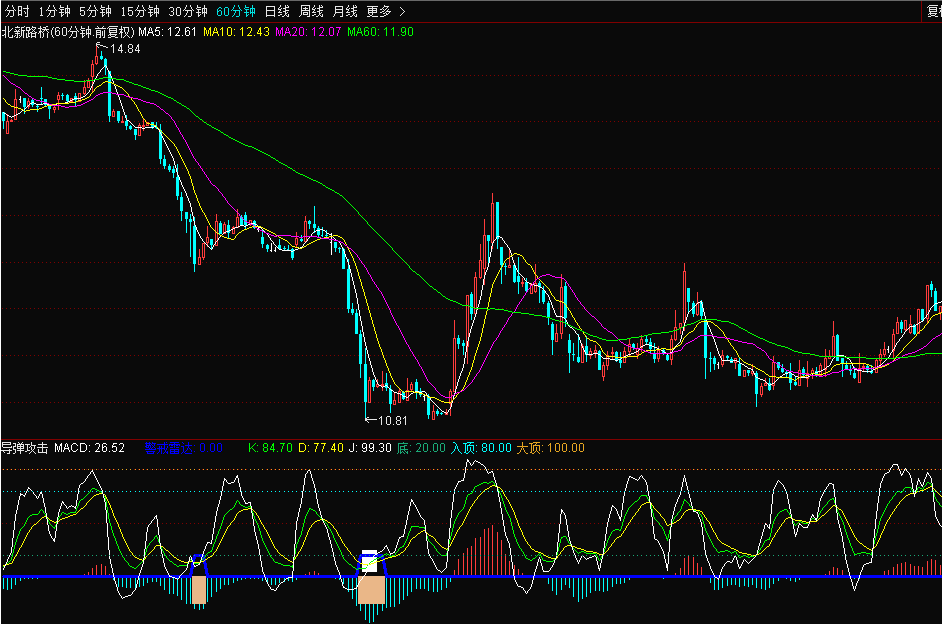Open the 周线 weekly chart
This screenshot has height=624, width=942.
click(311, 11)
